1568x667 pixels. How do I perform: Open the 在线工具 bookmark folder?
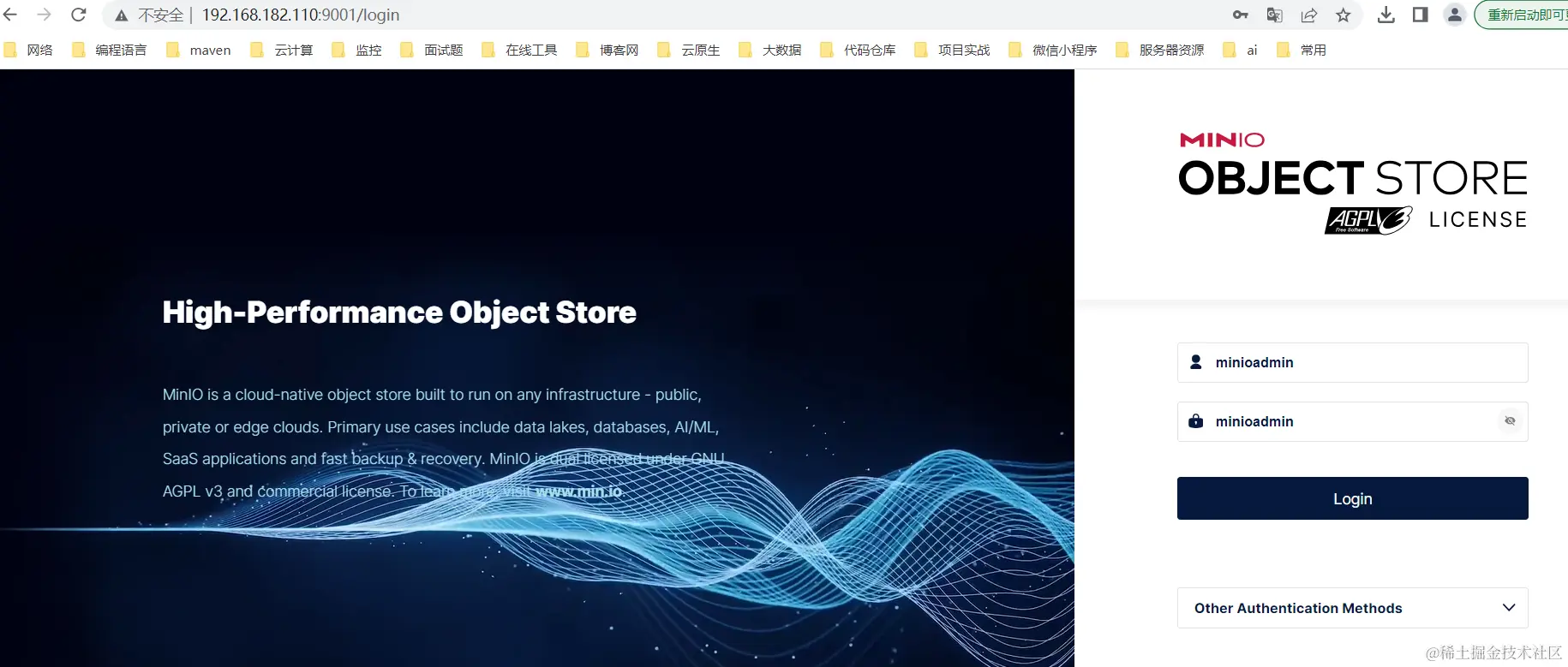tap(520, 50)
